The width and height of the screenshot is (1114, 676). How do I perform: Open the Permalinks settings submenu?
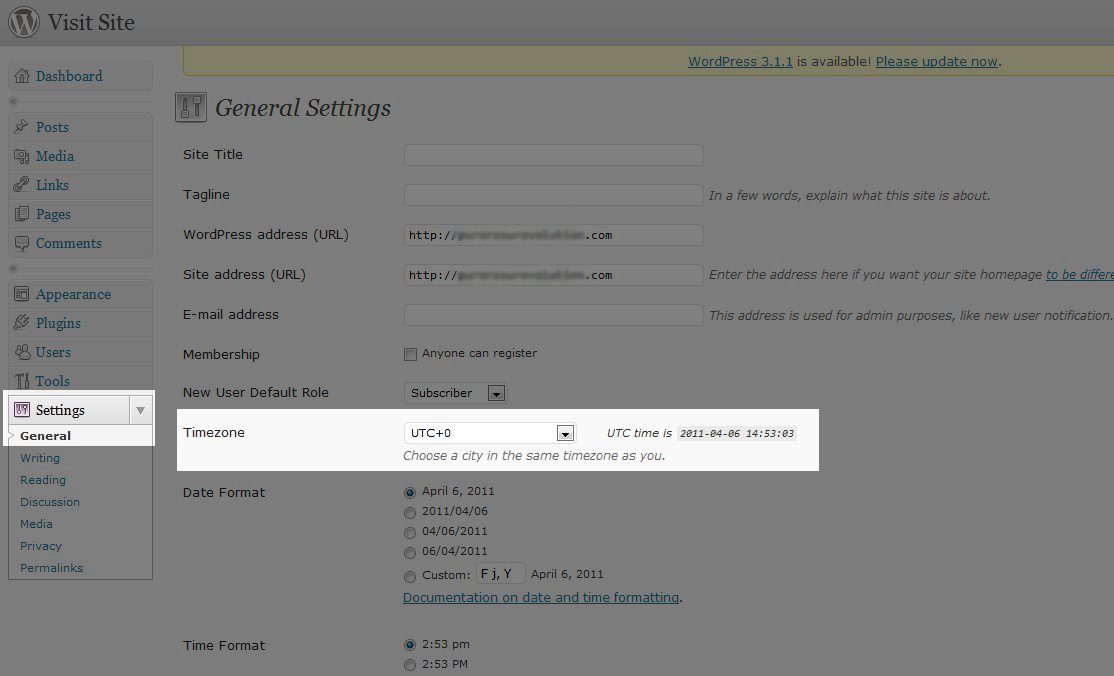51,568
